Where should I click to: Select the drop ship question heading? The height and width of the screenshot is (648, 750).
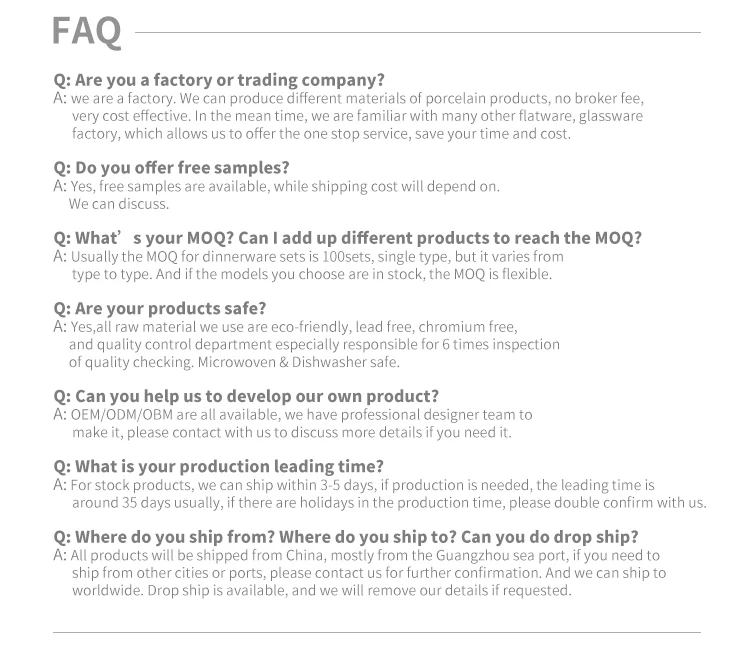click(x=345, y=536)
